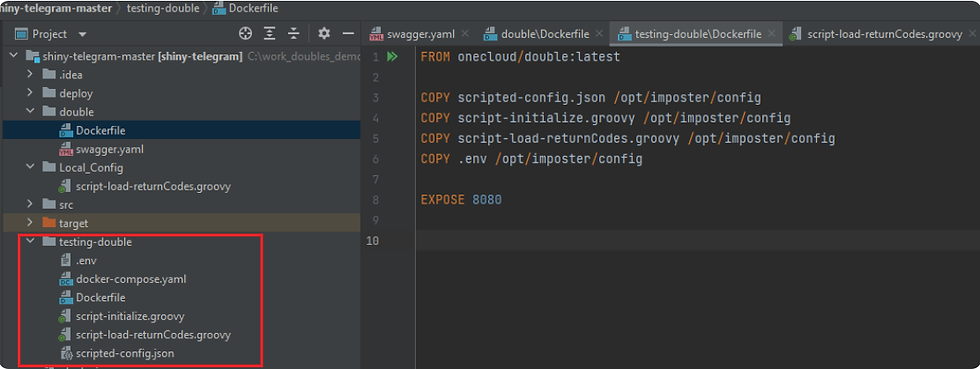
Task: Close the double\Dockerfile tab
Action: click(599, 34)
